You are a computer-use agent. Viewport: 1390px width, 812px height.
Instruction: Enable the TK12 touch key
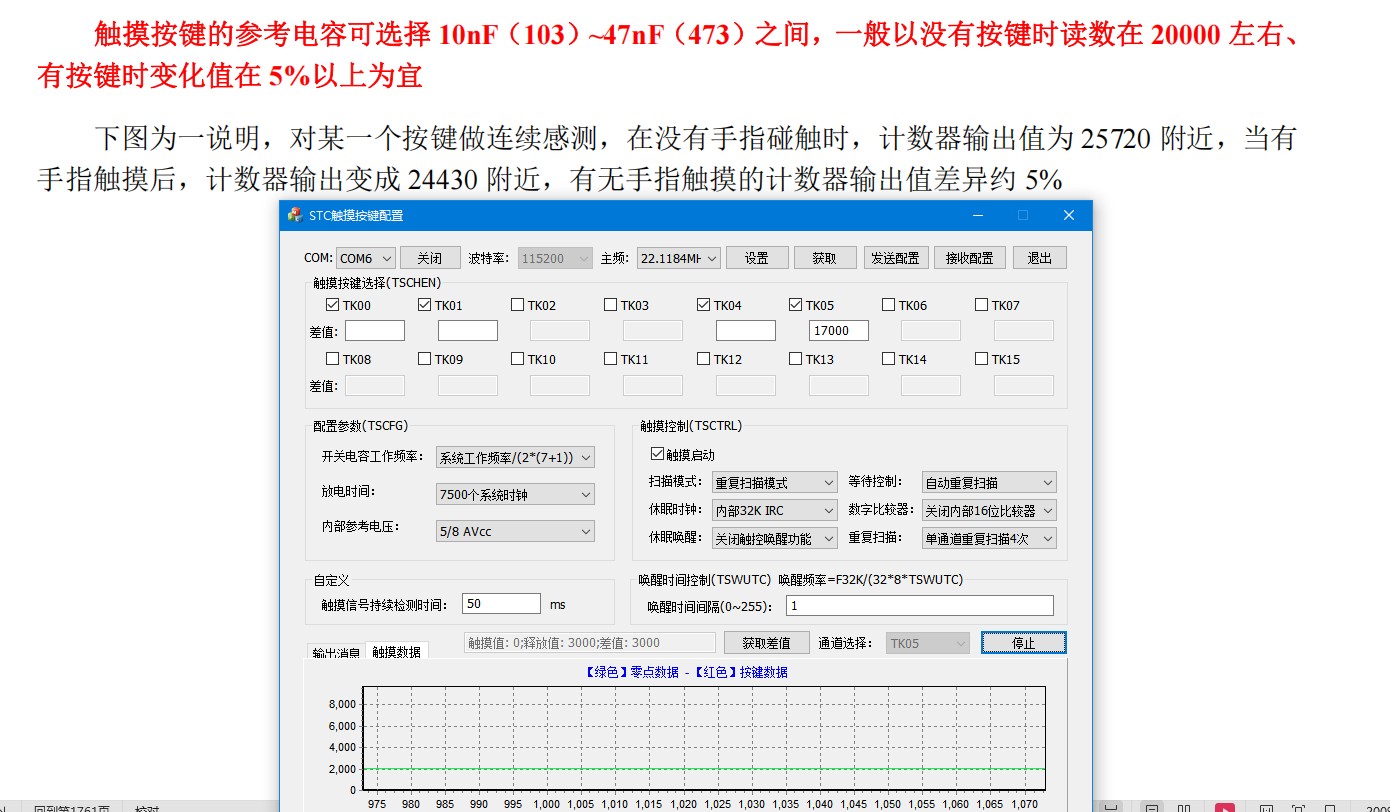(x=703, y=359)
